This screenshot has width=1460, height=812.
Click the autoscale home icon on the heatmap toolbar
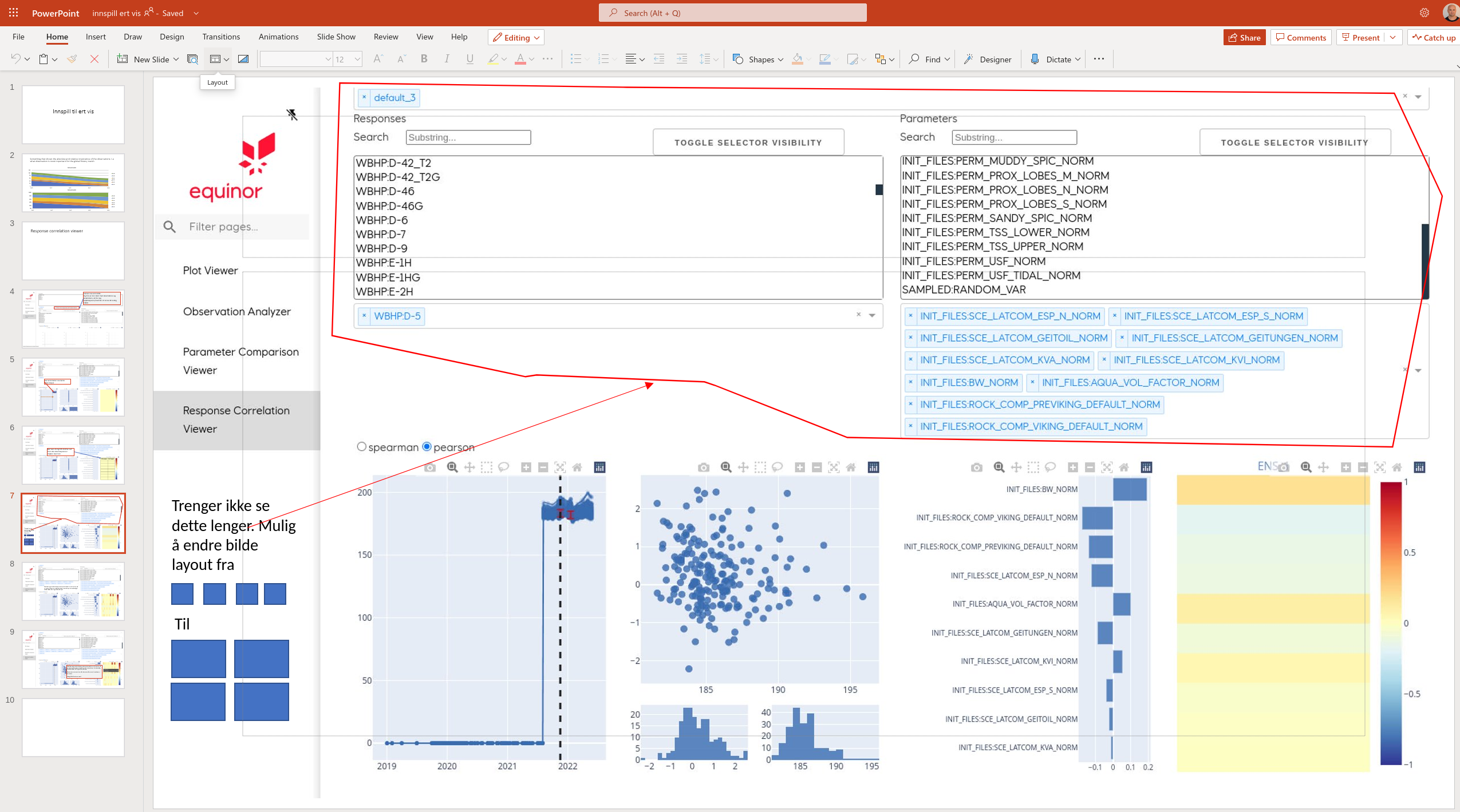pos(1396,467)
